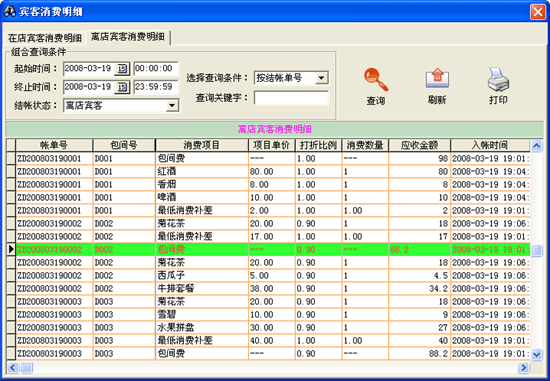
Task: Open calendar picker for 起始时间
Action: tap(122, 69)
